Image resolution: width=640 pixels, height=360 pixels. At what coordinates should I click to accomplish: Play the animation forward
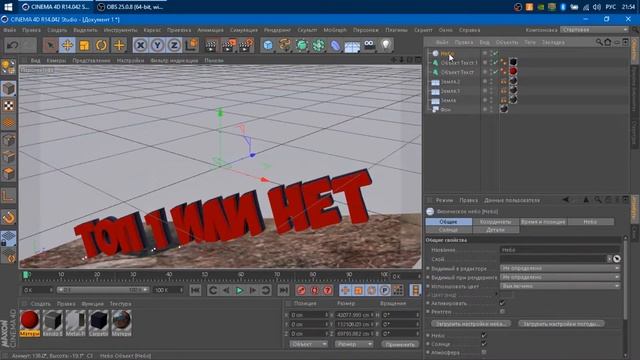pyautogui.click(x=240, y=290)
